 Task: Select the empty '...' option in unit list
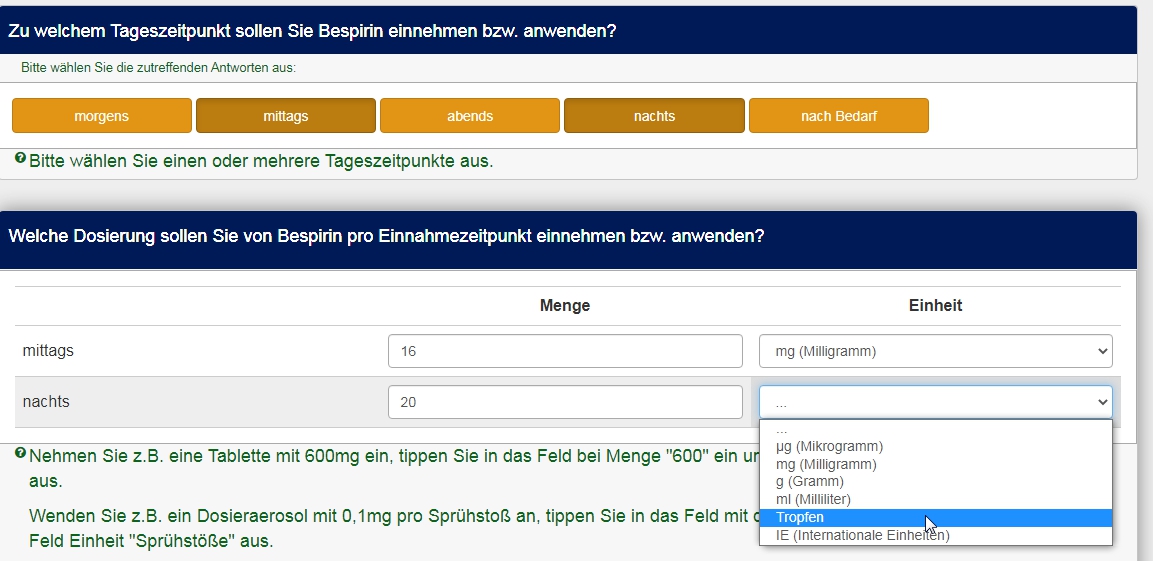click(782, 429)
